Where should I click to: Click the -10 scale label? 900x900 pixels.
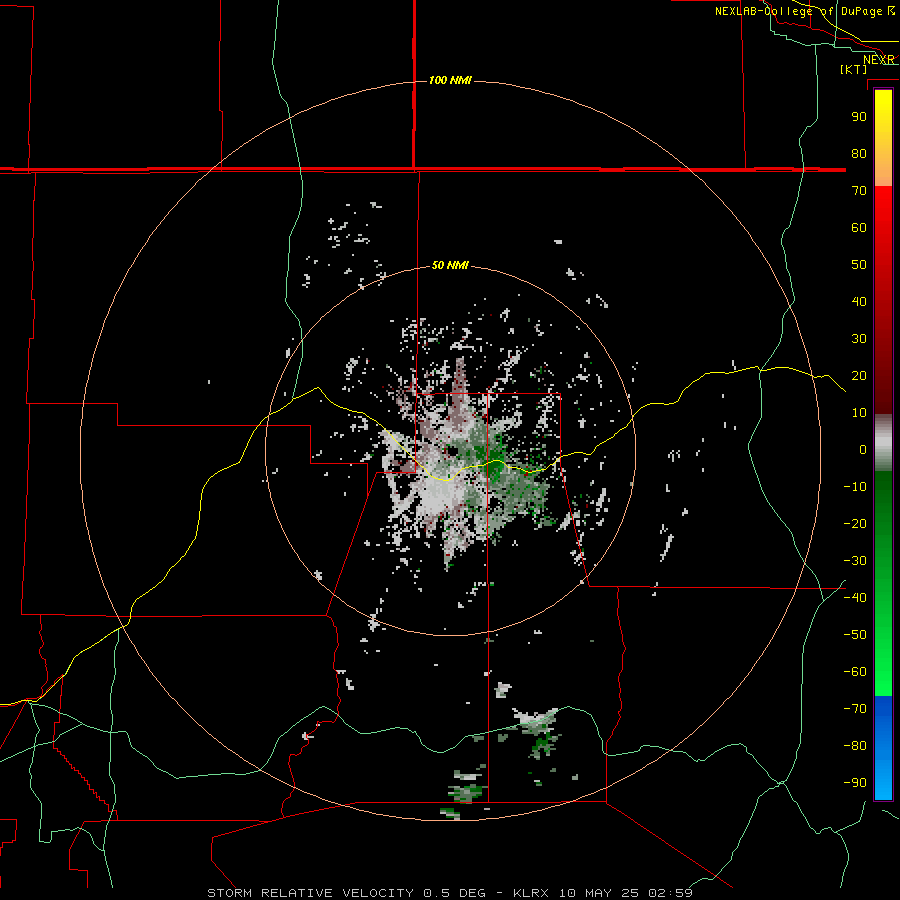point(855,487)
